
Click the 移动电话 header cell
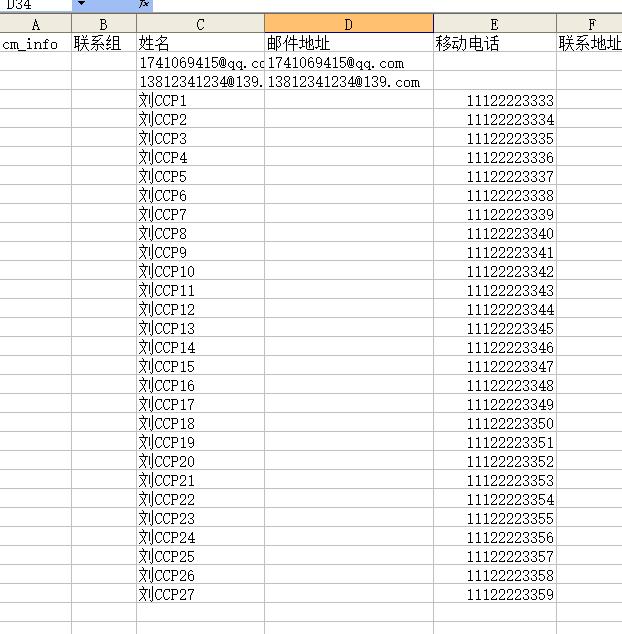click(x=494, y=44)
